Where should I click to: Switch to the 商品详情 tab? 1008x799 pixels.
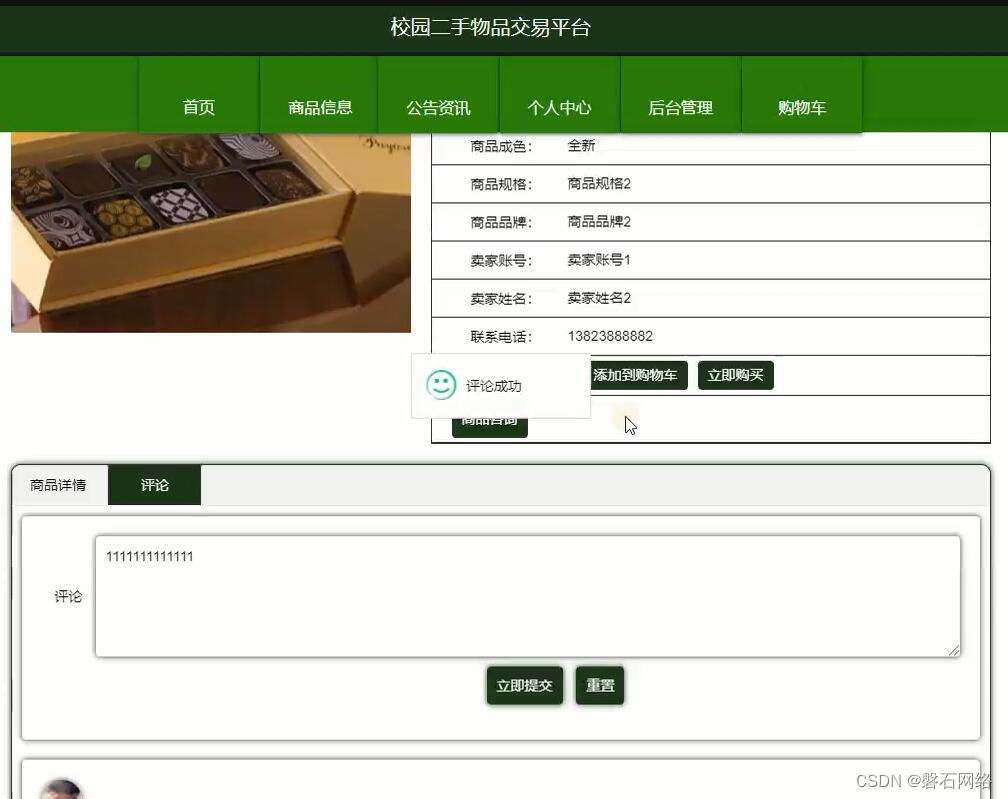pyautogui.click(x=59, y=485)
